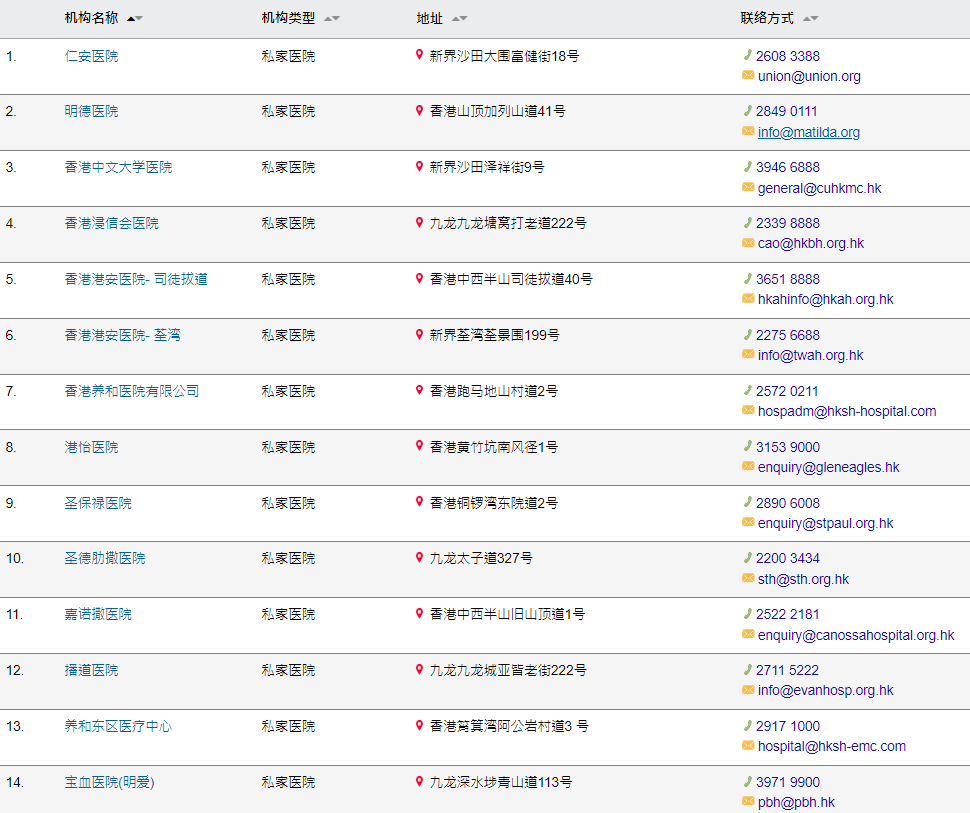The width and height of the screenshot is (970, 813).
Task: Call phone number 2849 0111
Action: (x=786, y=111)
